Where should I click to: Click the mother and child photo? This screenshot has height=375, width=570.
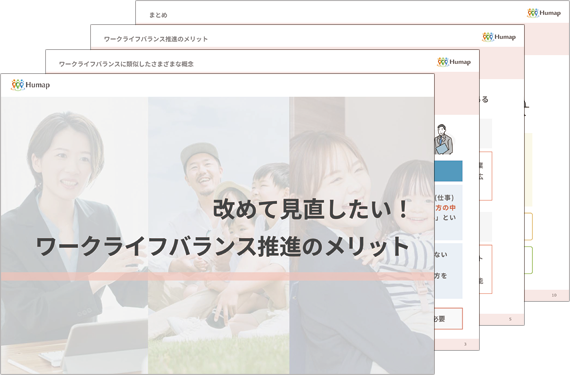point(362,235)
